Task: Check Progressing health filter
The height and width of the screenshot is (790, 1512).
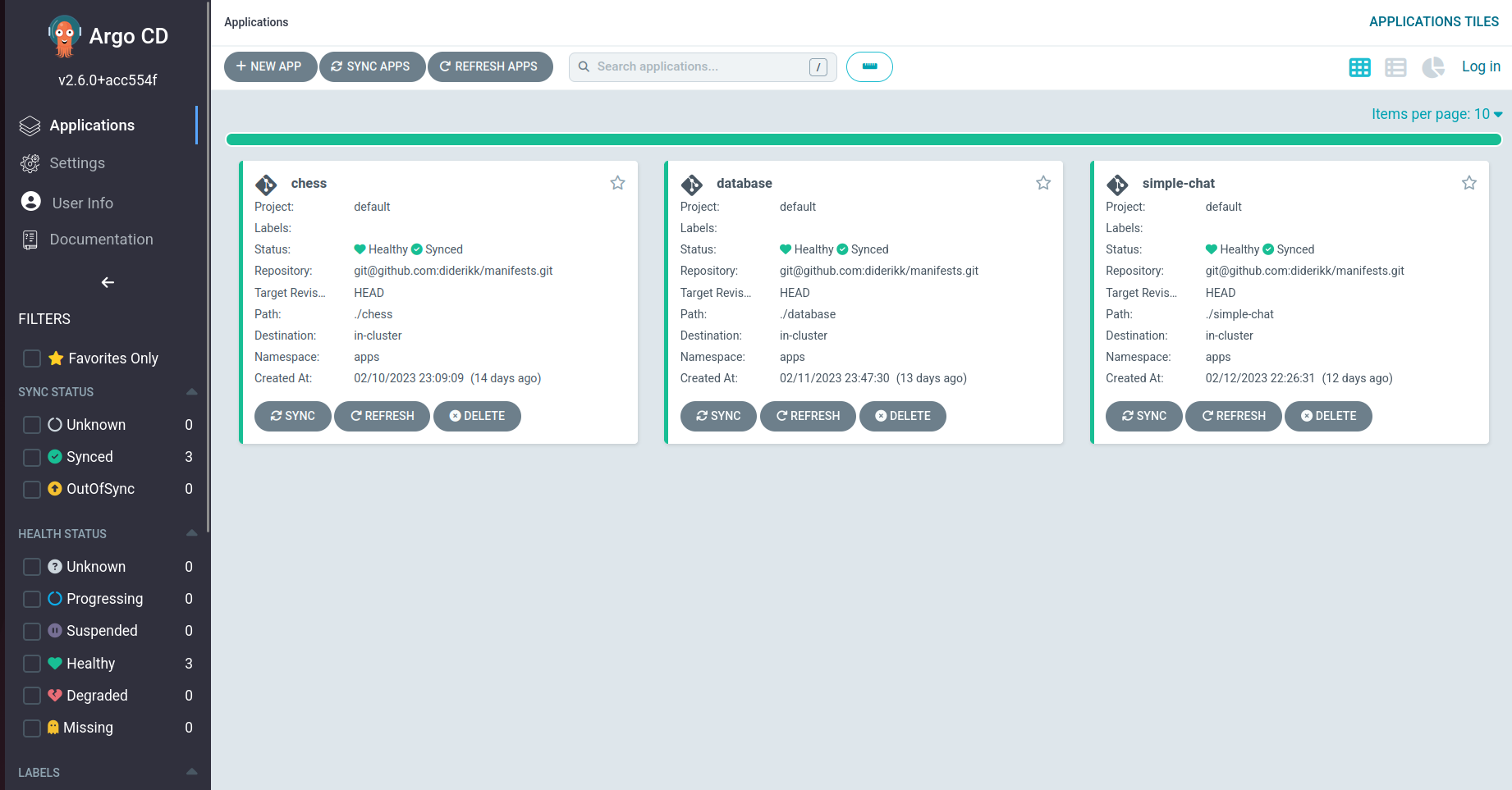Action: click(32, 599)
